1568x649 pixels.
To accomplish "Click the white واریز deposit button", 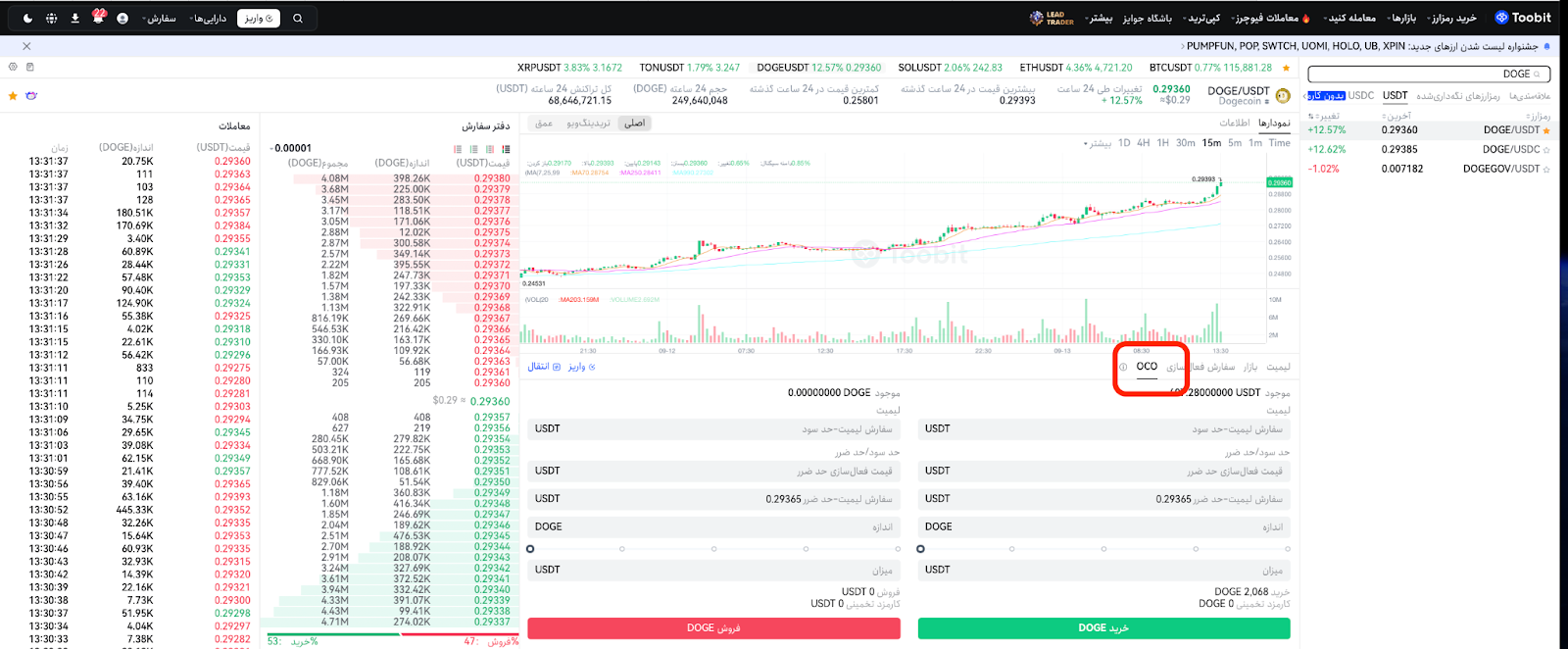I will (259, 18).
